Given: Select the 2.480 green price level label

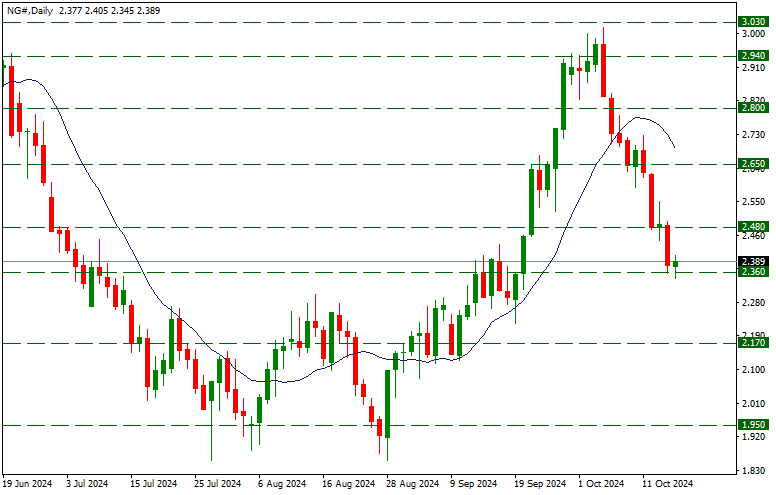Looking at the screenshot, I should [x=753, y=227].
